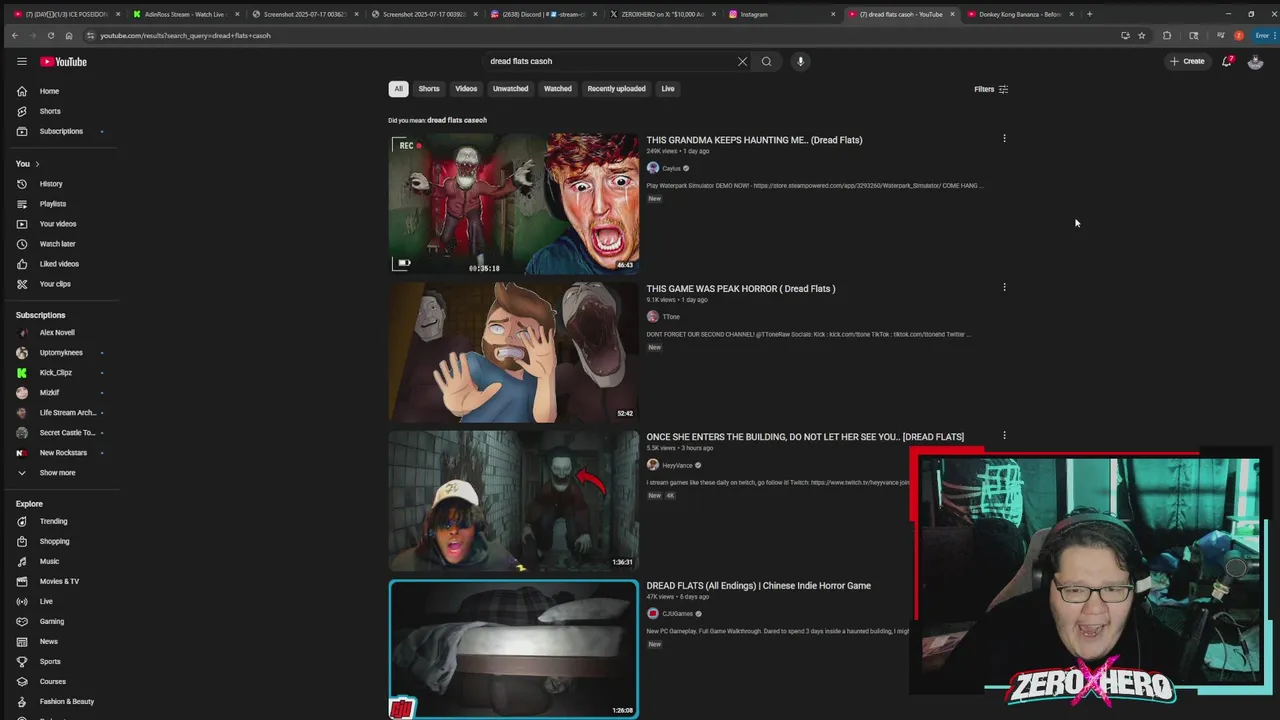Open the Caylus channel link
Image resolution: width=1280 pixels, height=720 pixels.
[671, 168]
